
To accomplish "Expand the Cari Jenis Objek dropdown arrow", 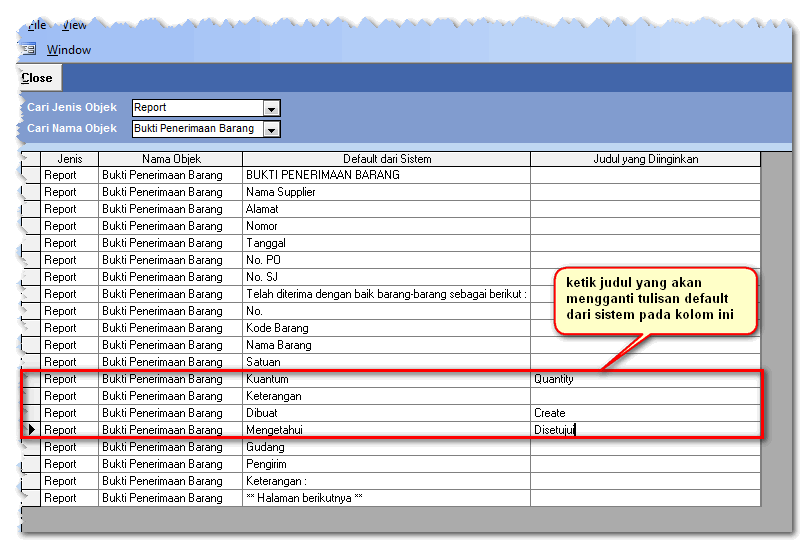I will 271,108.
